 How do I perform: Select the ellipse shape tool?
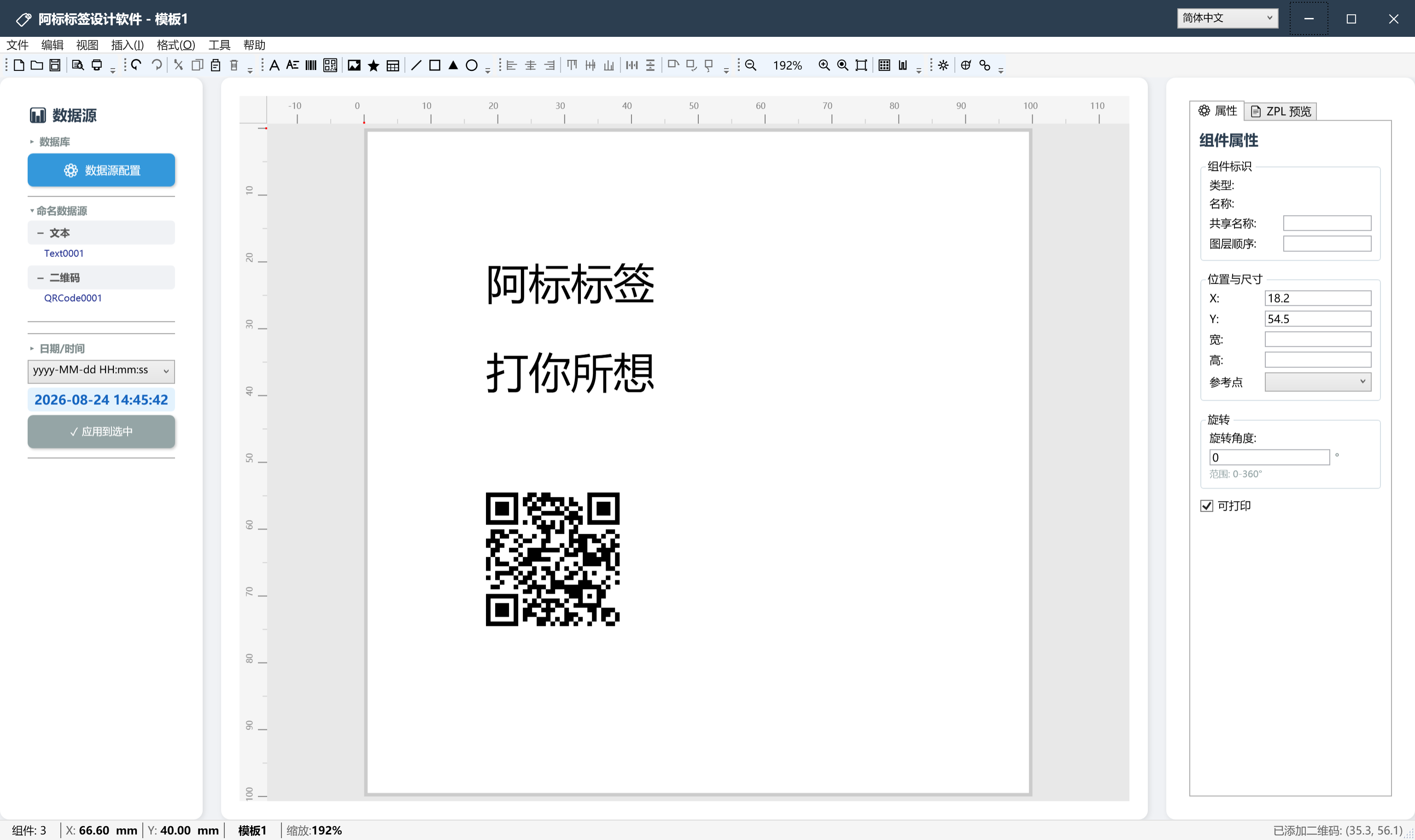pos(472,65)
